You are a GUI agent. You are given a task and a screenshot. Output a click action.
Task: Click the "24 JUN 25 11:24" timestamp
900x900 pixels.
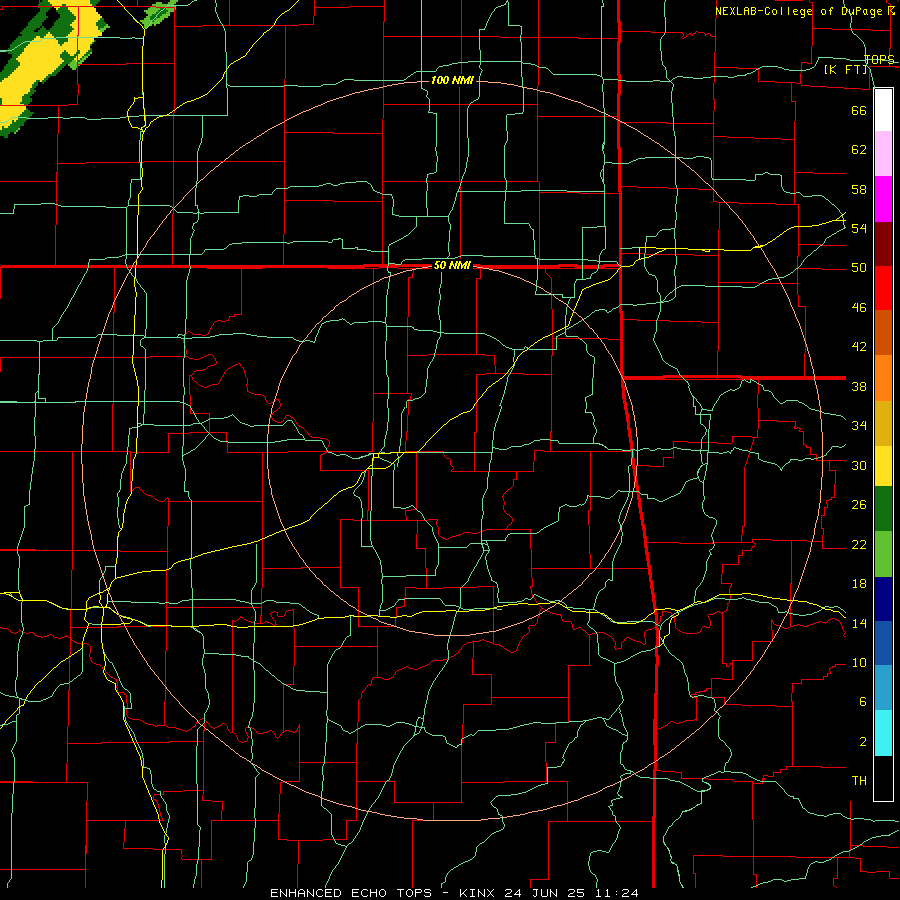pyautogui.click(x=571, y=893)
